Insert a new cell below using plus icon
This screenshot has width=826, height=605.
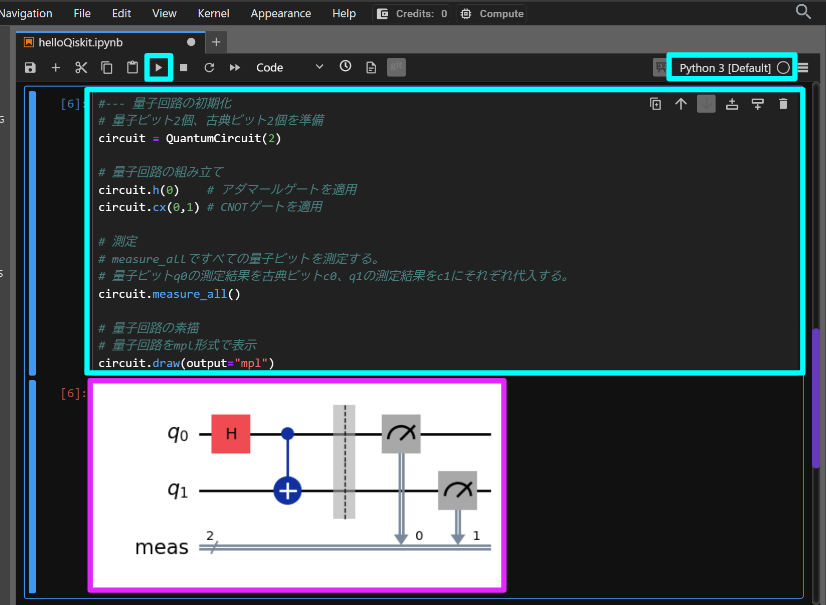56,67
